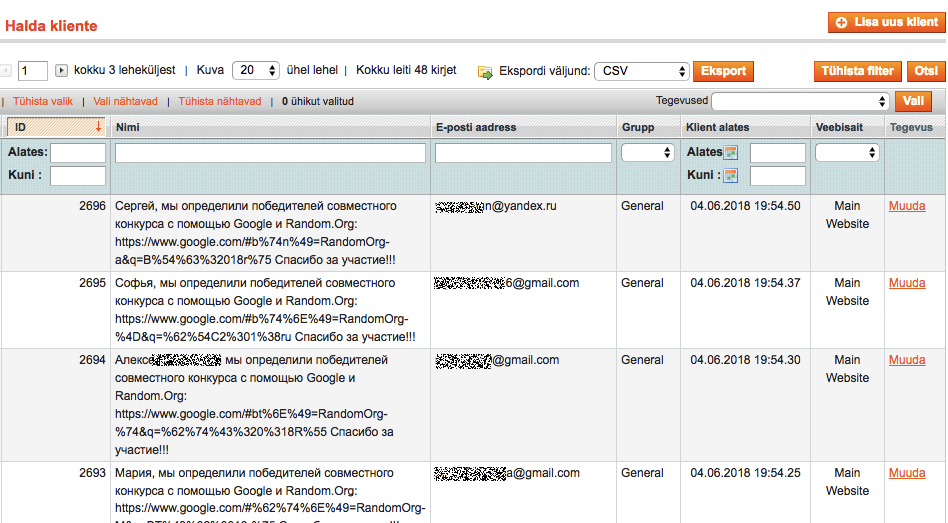Click the E-posti aadress filter field
The image size is (948, 523).
click(523, 153)
